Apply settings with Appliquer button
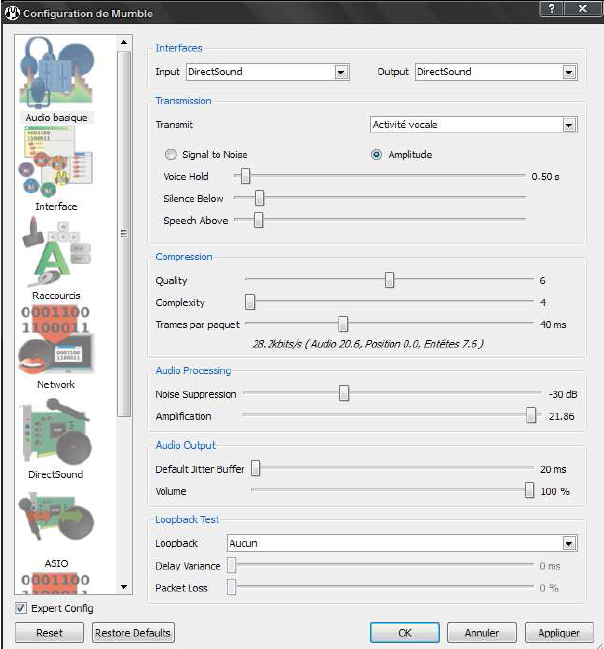 coord(559,633)
